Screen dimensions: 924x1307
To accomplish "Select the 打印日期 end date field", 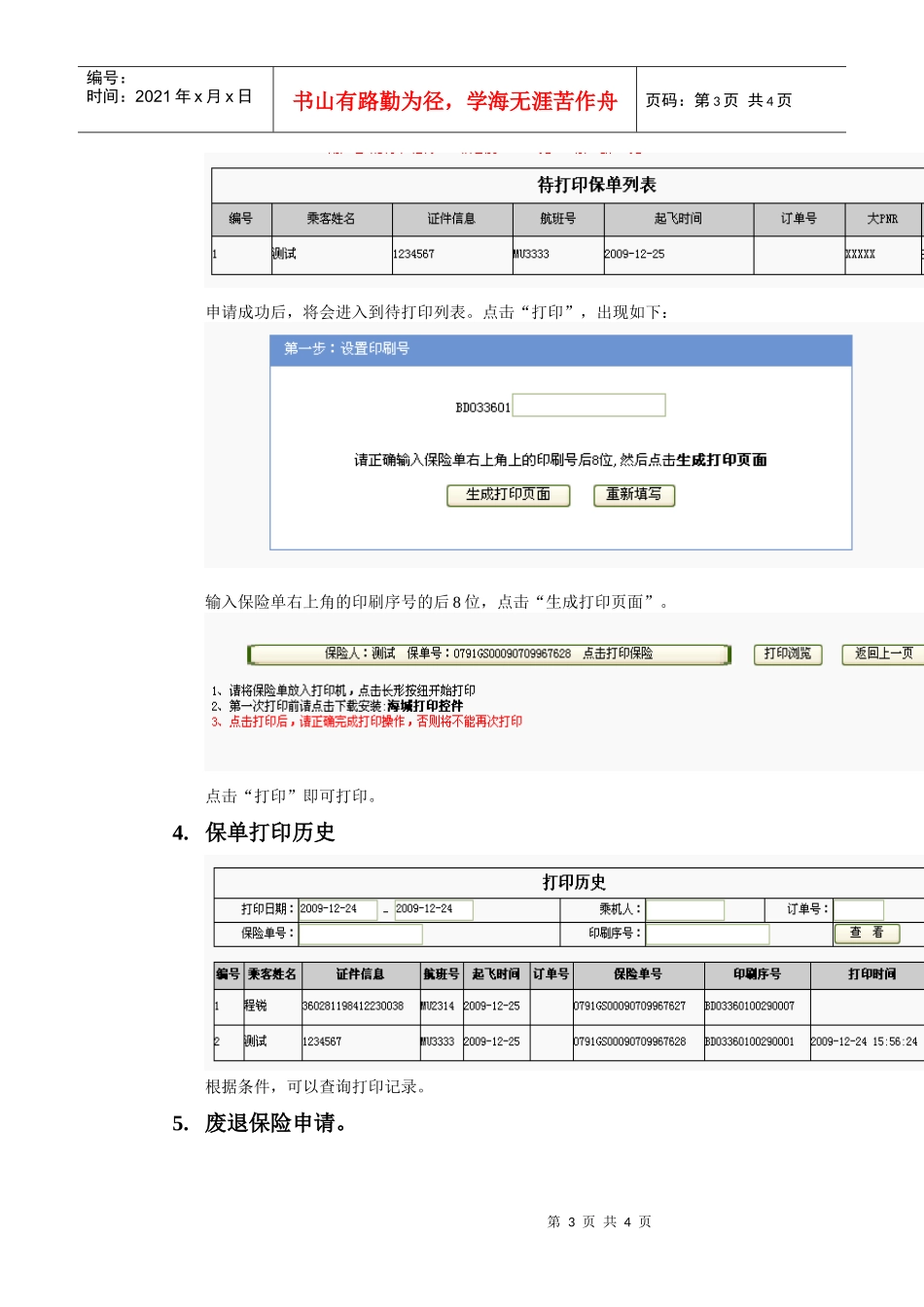I will coord(433,909).
